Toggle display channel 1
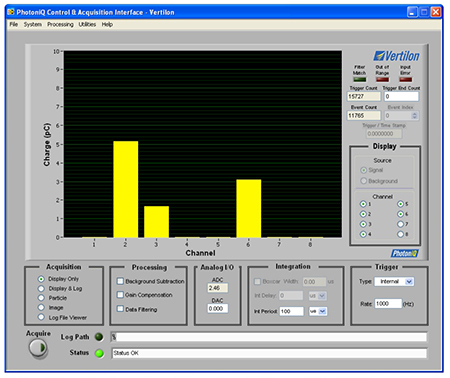 tap(363, 204)
